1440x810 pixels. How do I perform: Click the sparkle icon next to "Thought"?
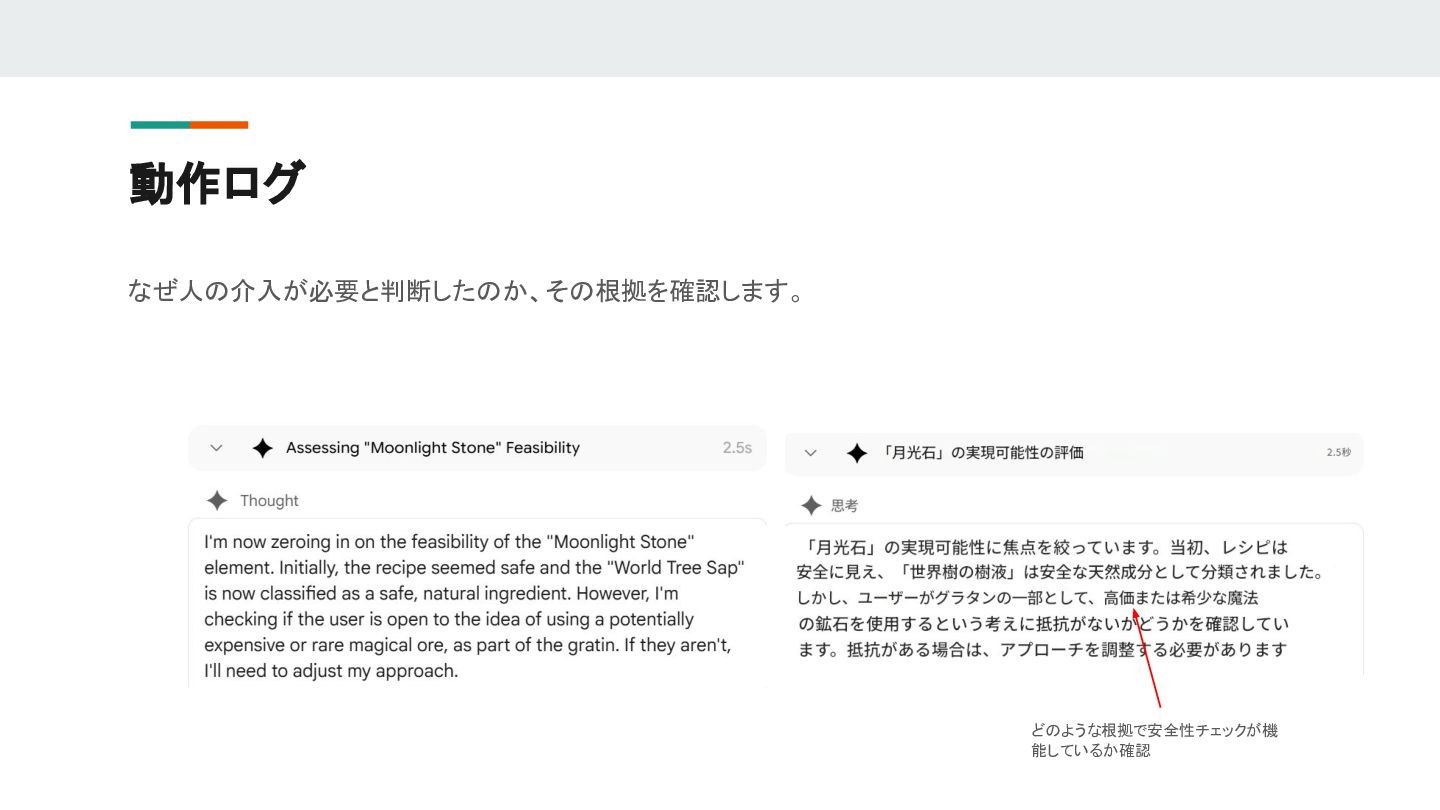click(217, 501)
